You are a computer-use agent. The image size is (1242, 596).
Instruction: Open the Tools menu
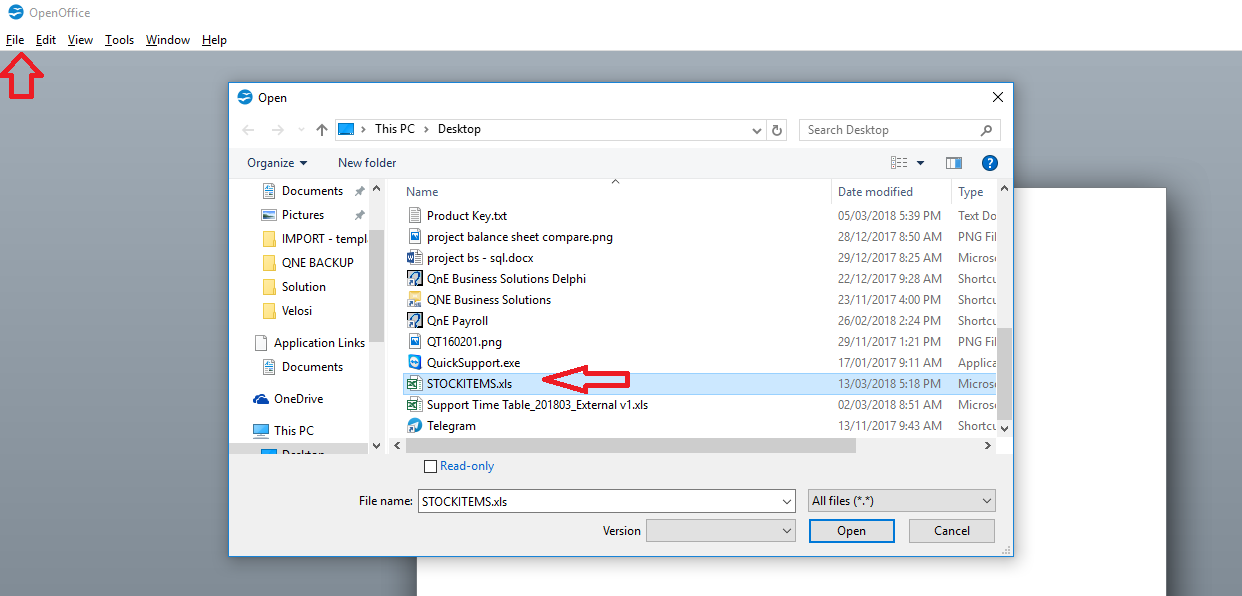pyautogui.click(x=119, y=40)
